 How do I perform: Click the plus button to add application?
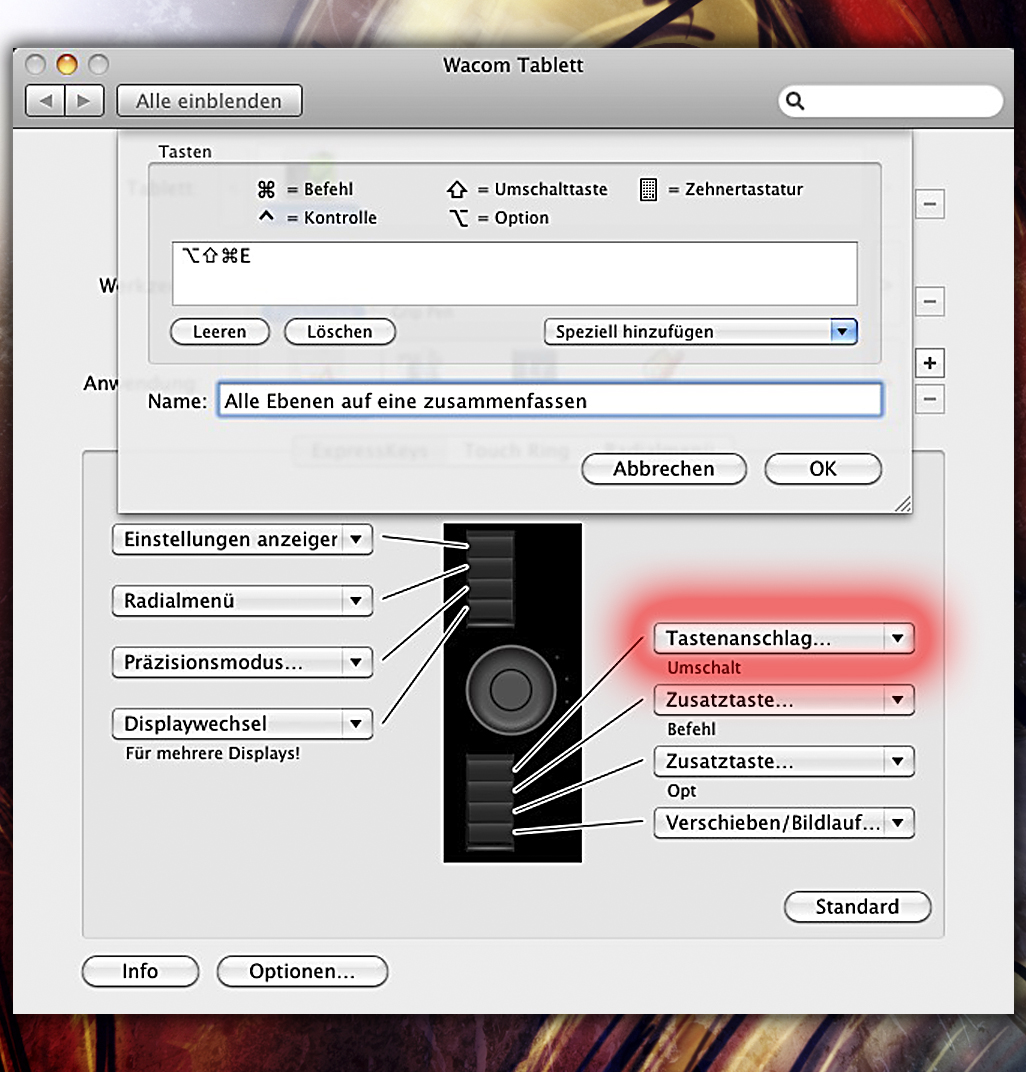click(x=930, y=362)
